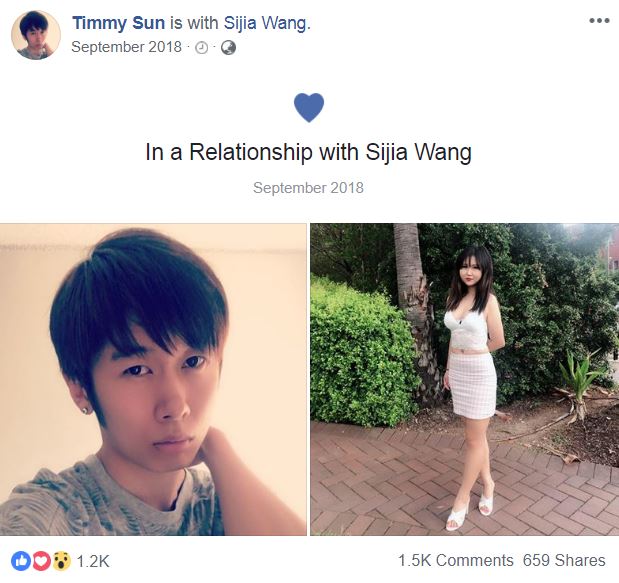Open Timmy Sun's profile name link
Viewport: 619px width, 583px height.
click(x=118, y=23)
